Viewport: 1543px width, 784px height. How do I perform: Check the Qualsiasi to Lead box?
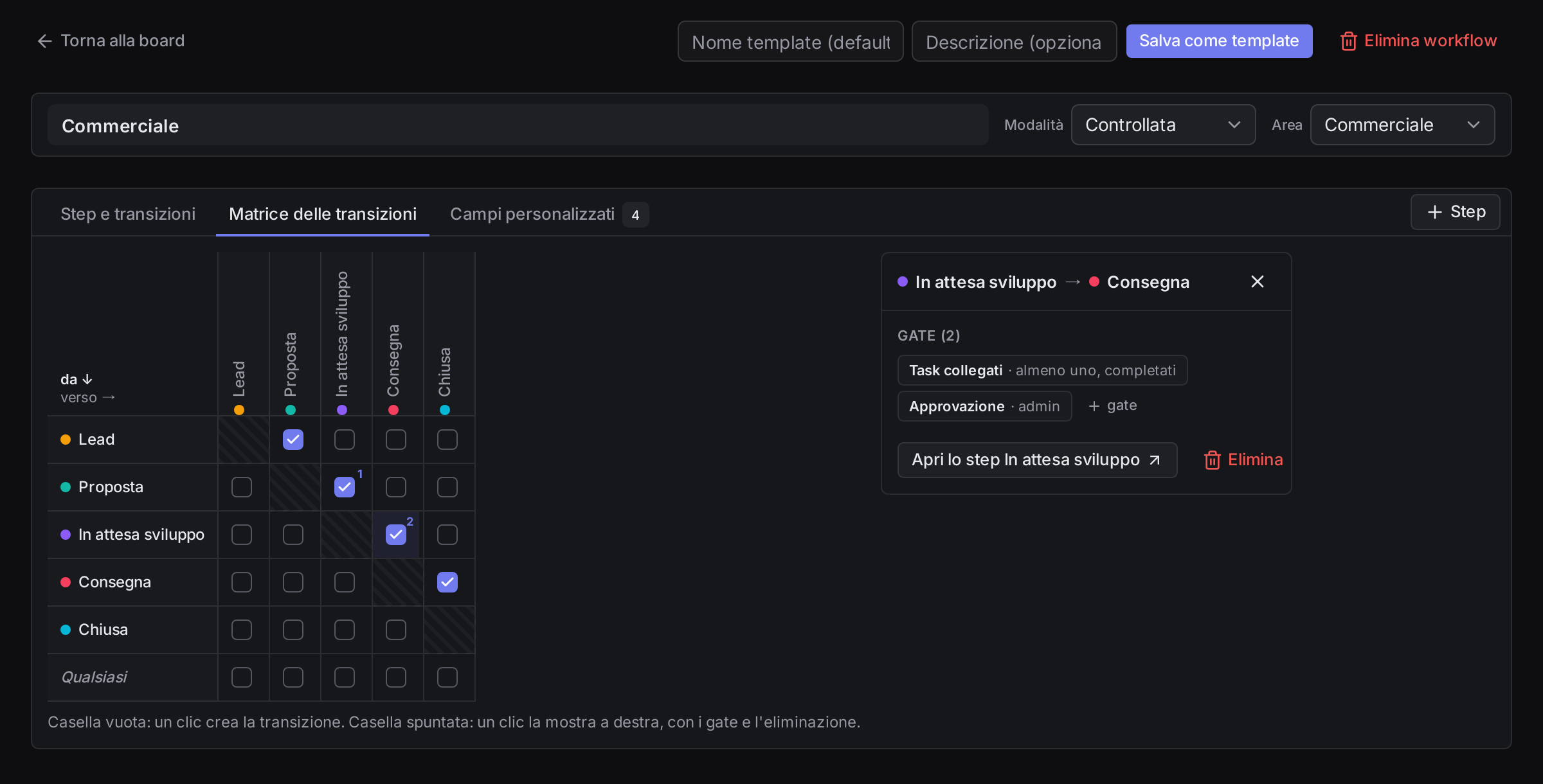[242, 677]
